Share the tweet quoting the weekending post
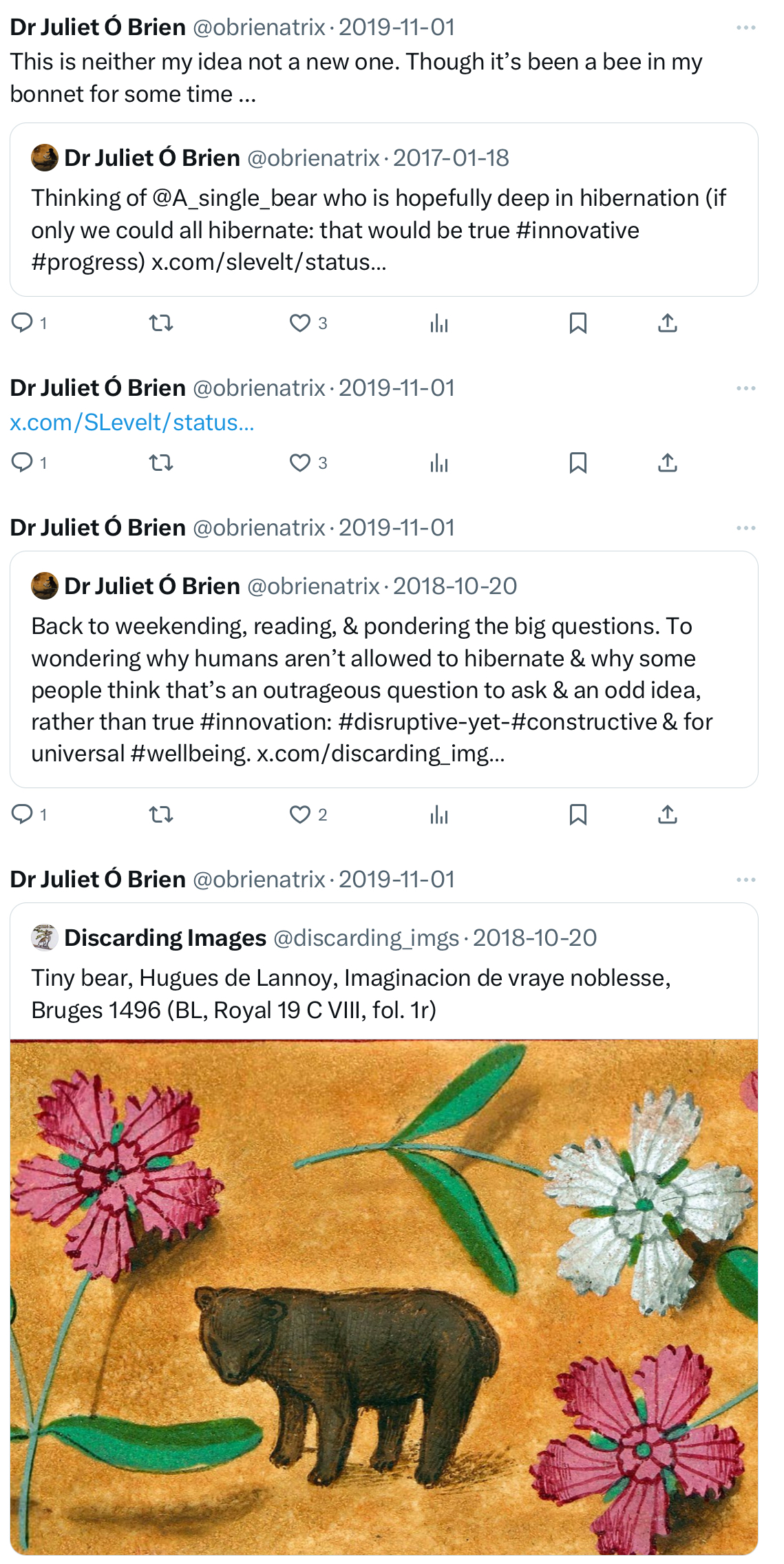The image size is (784, 1564). [x=667, y=814]
